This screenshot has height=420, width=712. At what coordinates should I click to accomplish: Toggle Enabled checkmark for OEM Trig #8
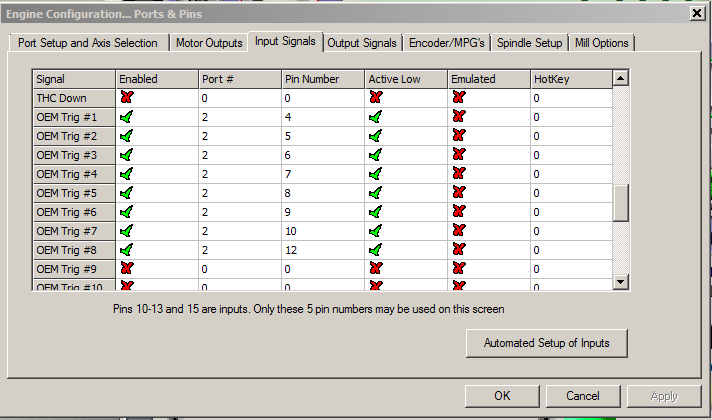click(x=126, y=250)
